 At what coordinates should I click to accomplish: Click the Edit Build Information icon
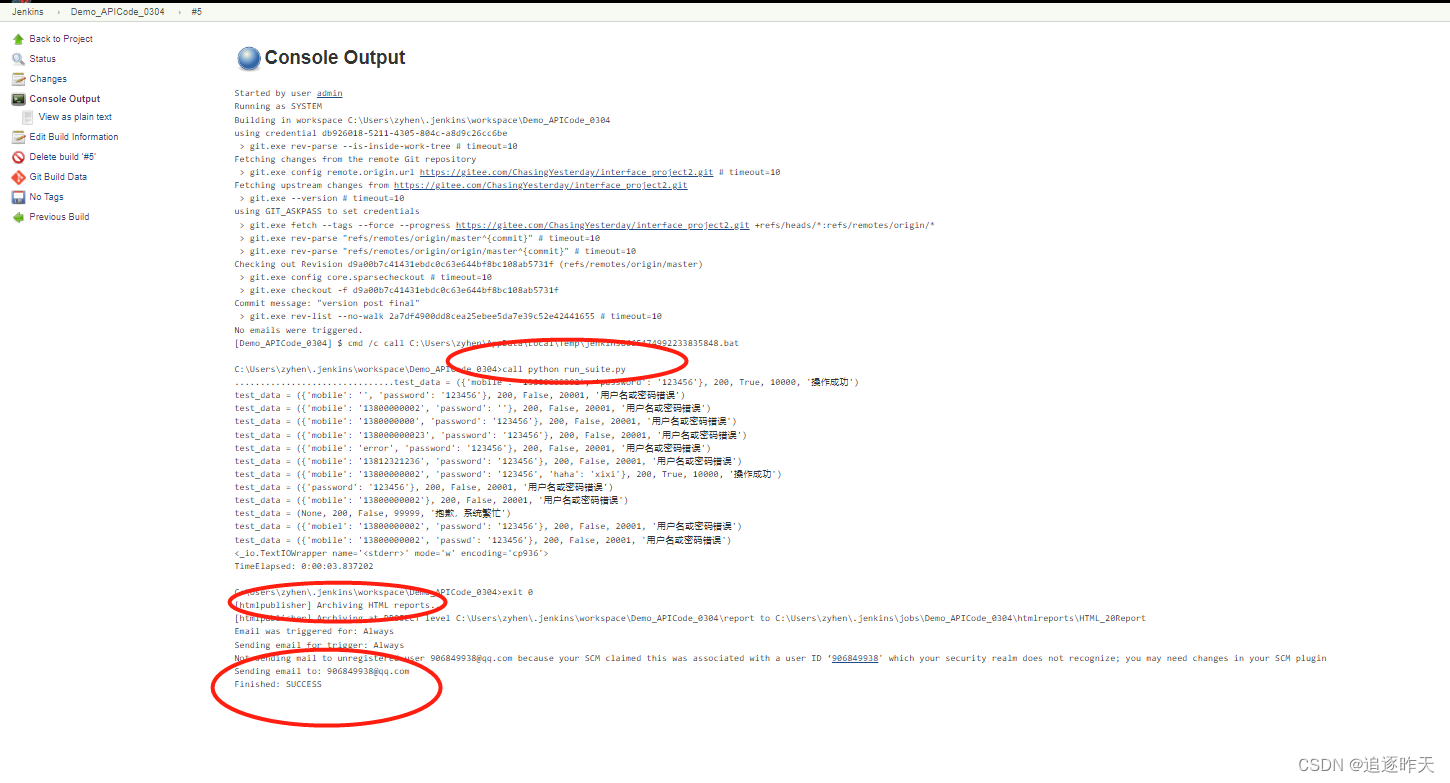point(18,137)
